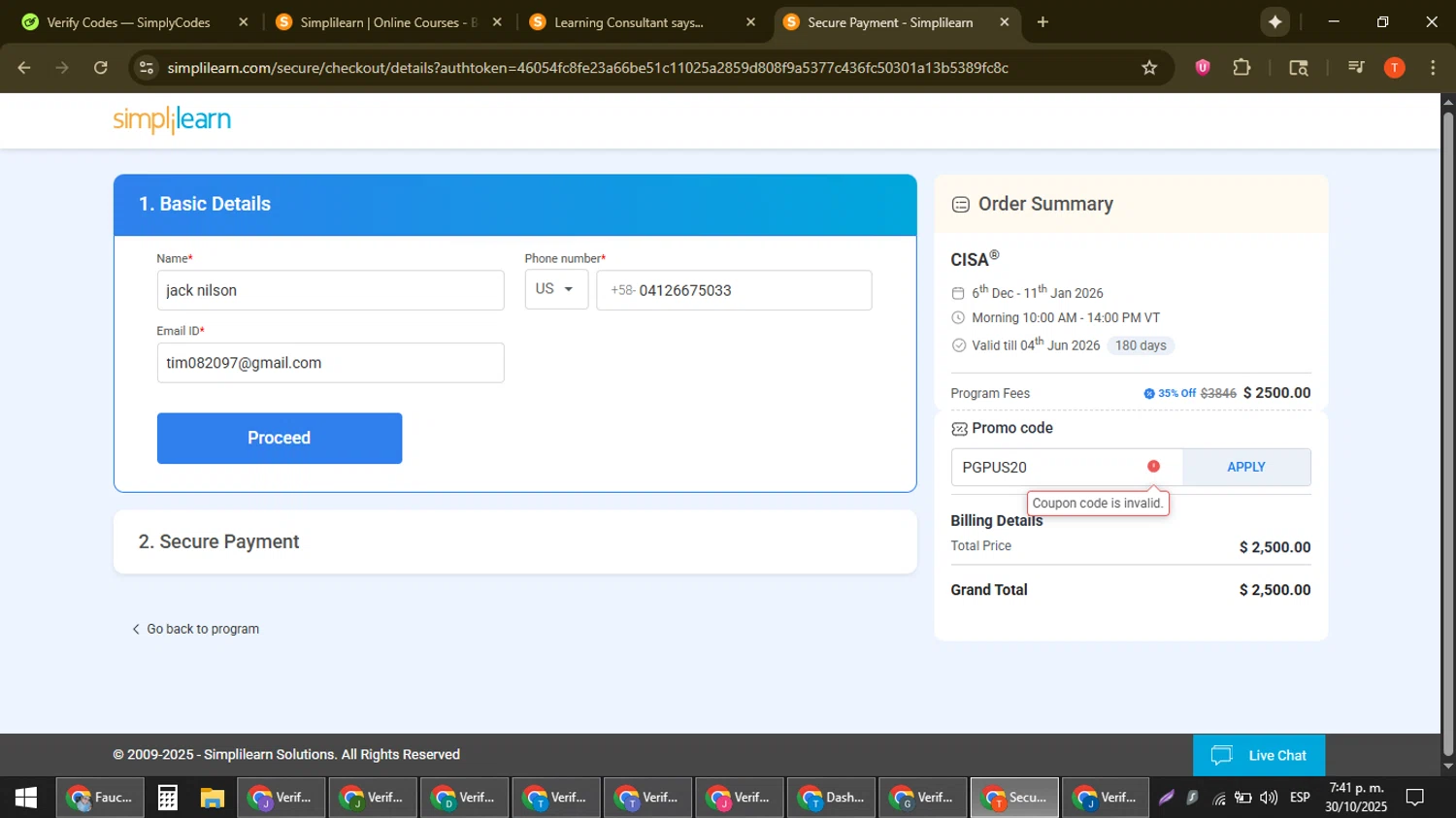This screenshot has height=818, width=1456.
Task: Open File Explorer from the taskbar
Action: coord(213,798)
